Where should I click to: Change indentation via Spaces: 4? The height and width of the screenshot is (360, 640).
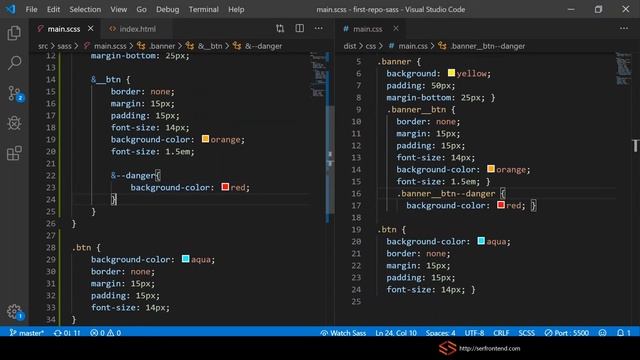440,333
